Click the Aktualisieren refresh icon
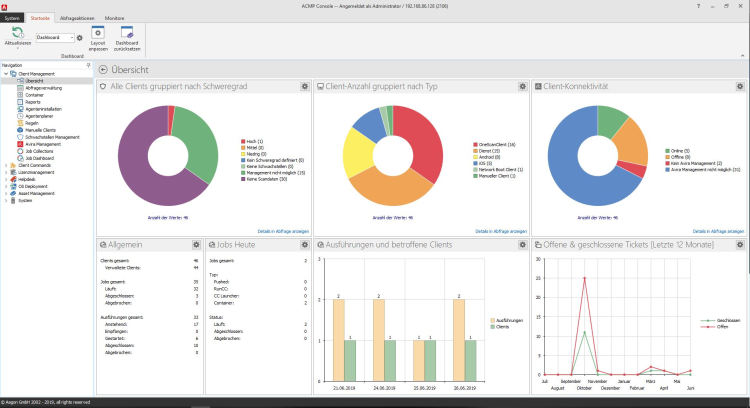The height and width of the screenshot is (408, 750). pos(16,33)
